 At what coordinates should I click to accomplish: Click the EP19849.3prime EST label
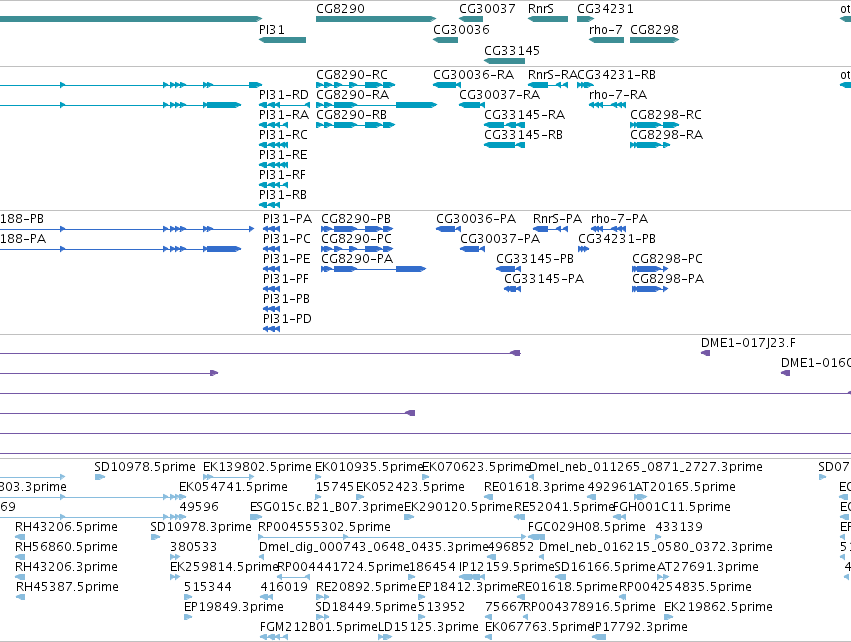click(x=234, y=607)
